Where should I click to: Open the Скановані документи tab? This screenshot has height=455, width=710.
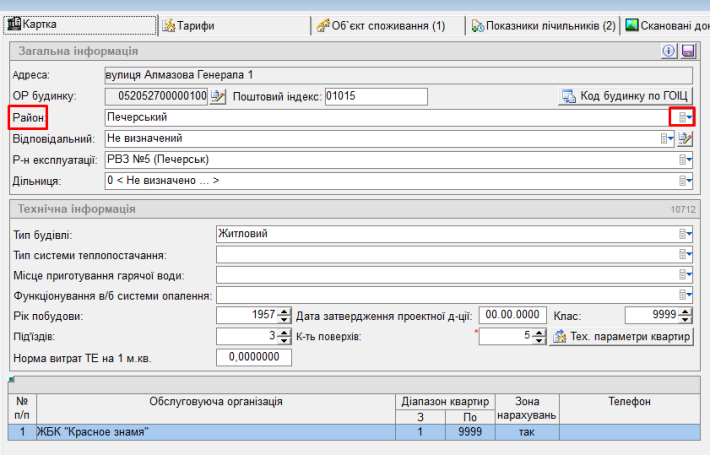666,25
